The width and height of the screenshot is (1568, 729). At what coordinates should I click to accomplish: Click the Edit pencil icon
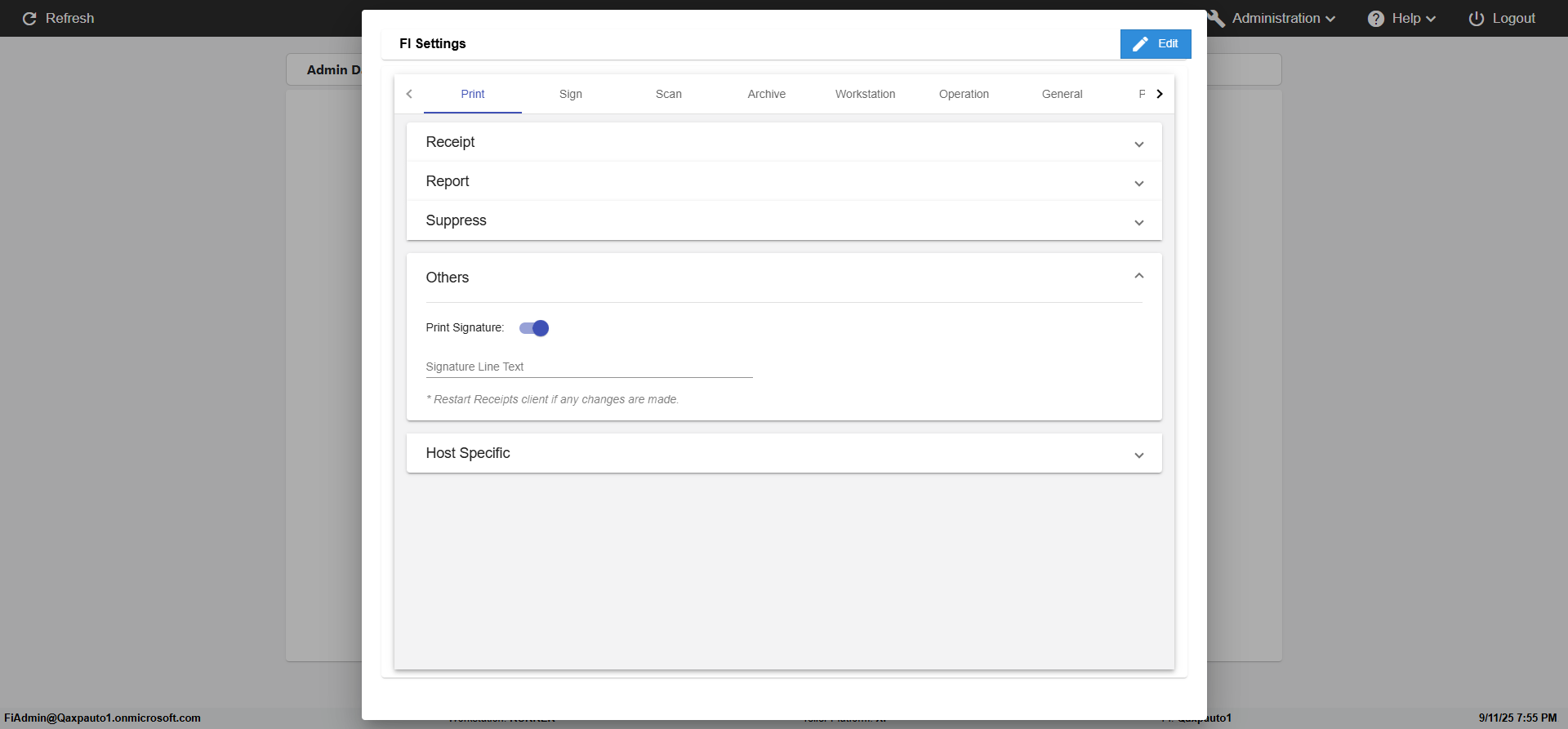pyautogui.click(x=1141, y=44)
